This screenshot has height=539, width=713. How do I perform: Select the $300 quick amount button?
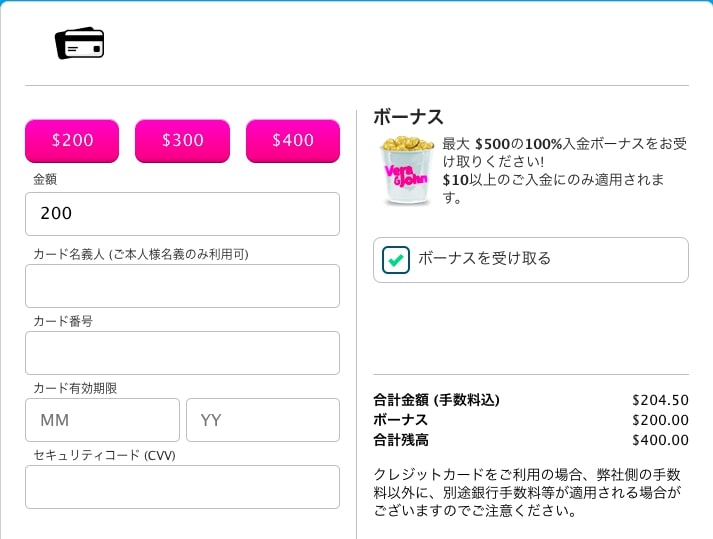coord(182,141)
